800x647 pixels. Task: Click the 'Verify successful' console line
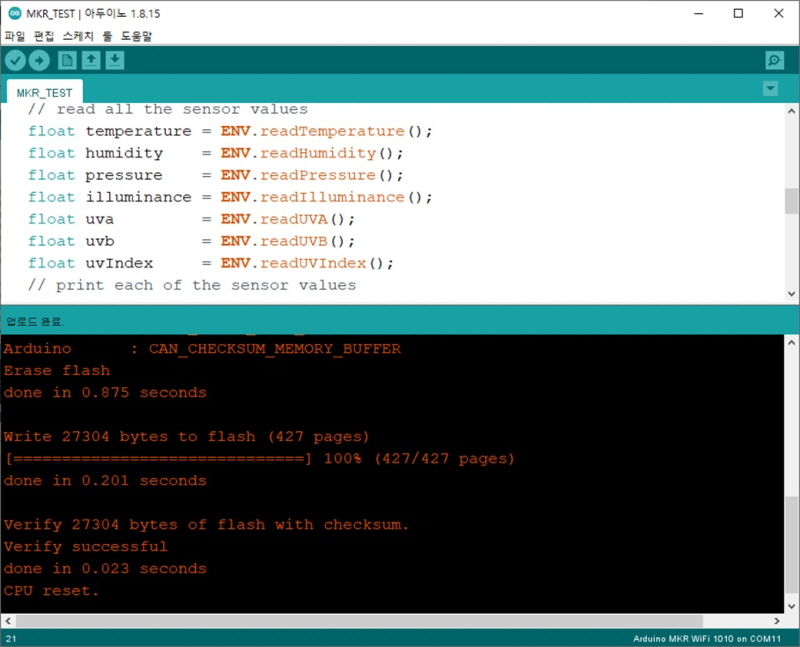click(86, 546)
